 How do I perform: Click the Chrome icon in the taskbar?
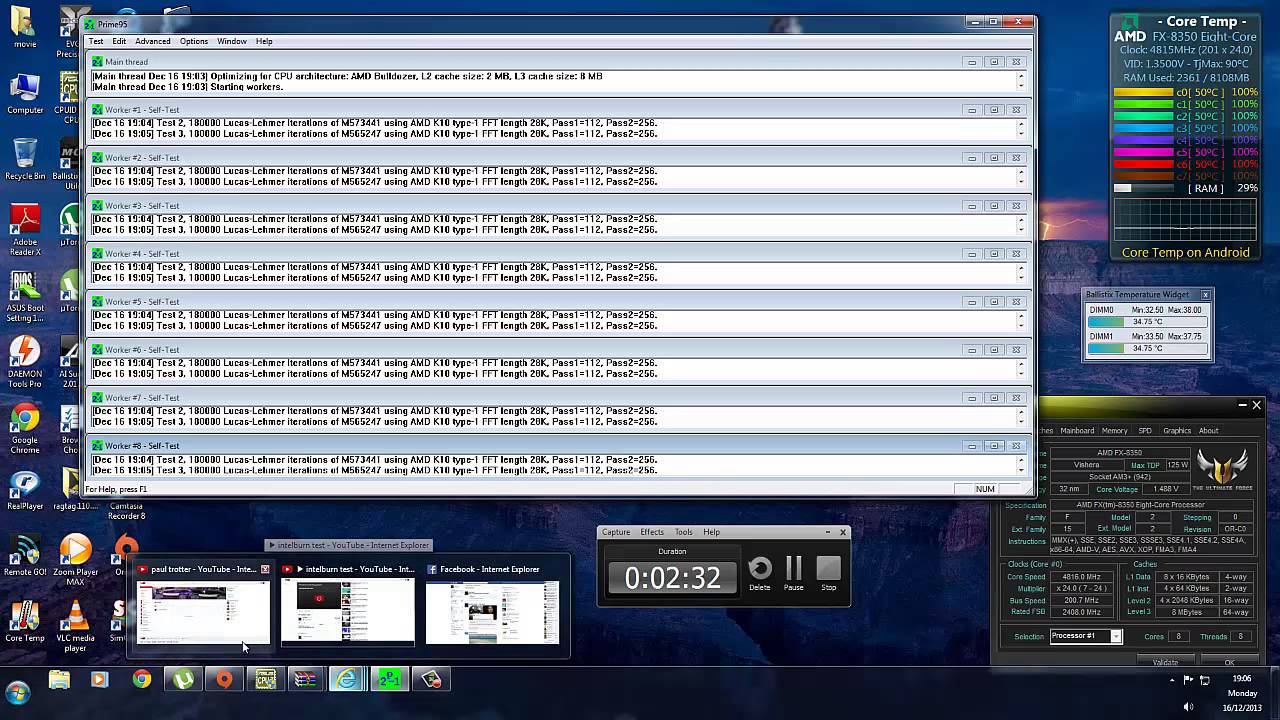141,680
